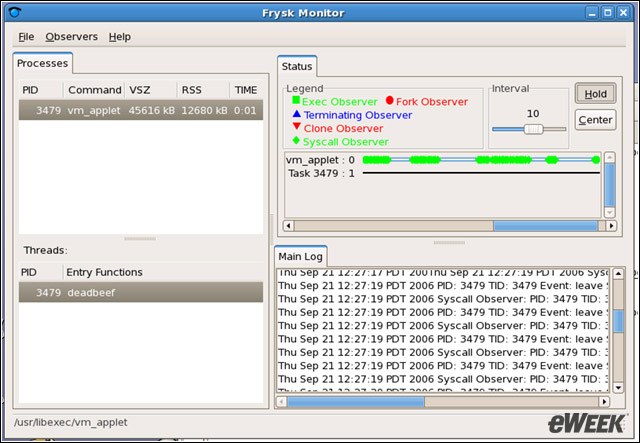The height and width of the screenshot is (443, 640).
Task: Click the green Exec Observer square icon
Action: point(296,100)
